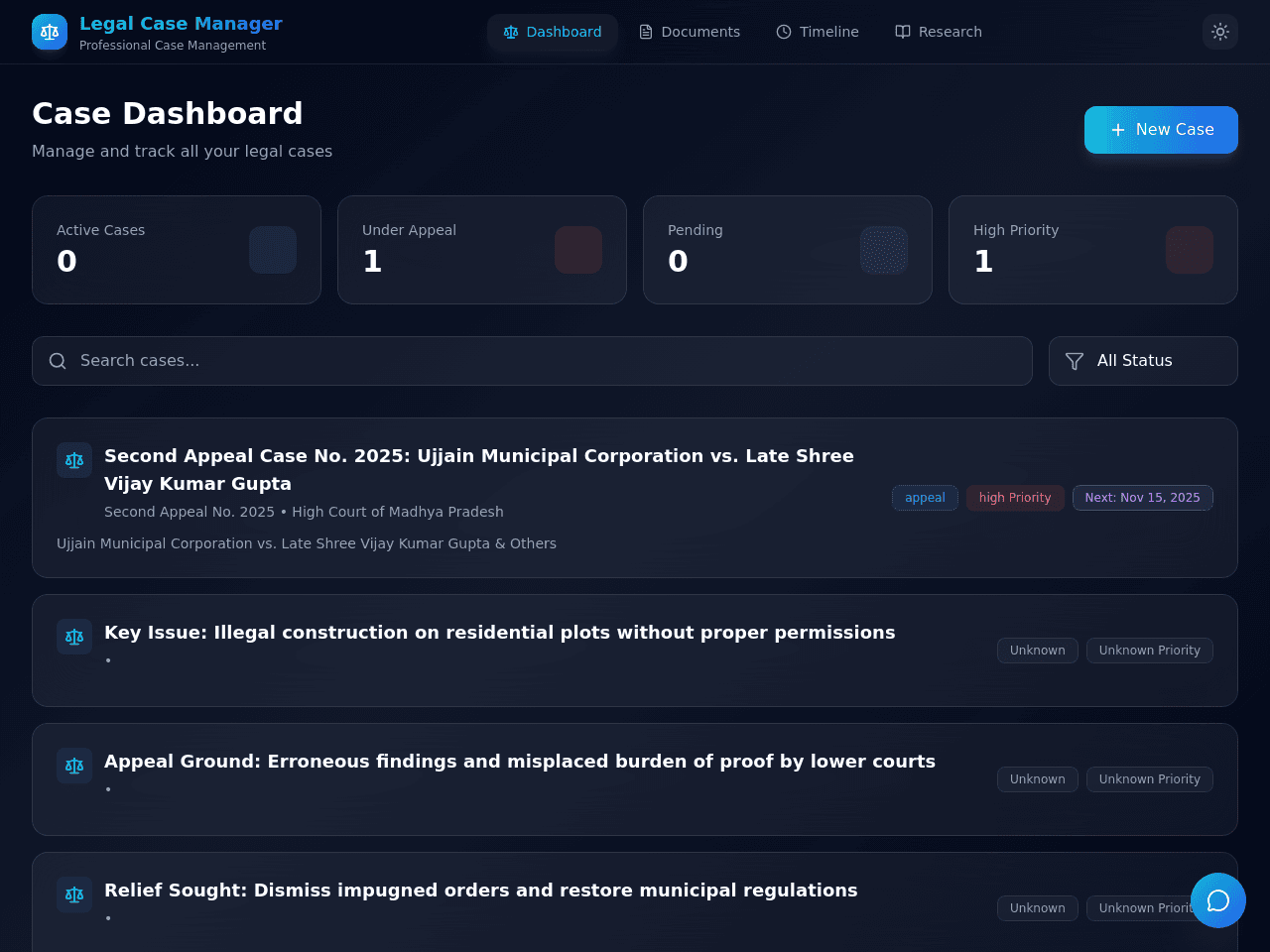
Task: Click the funnel filter icon
Action: pos(1075,361)
